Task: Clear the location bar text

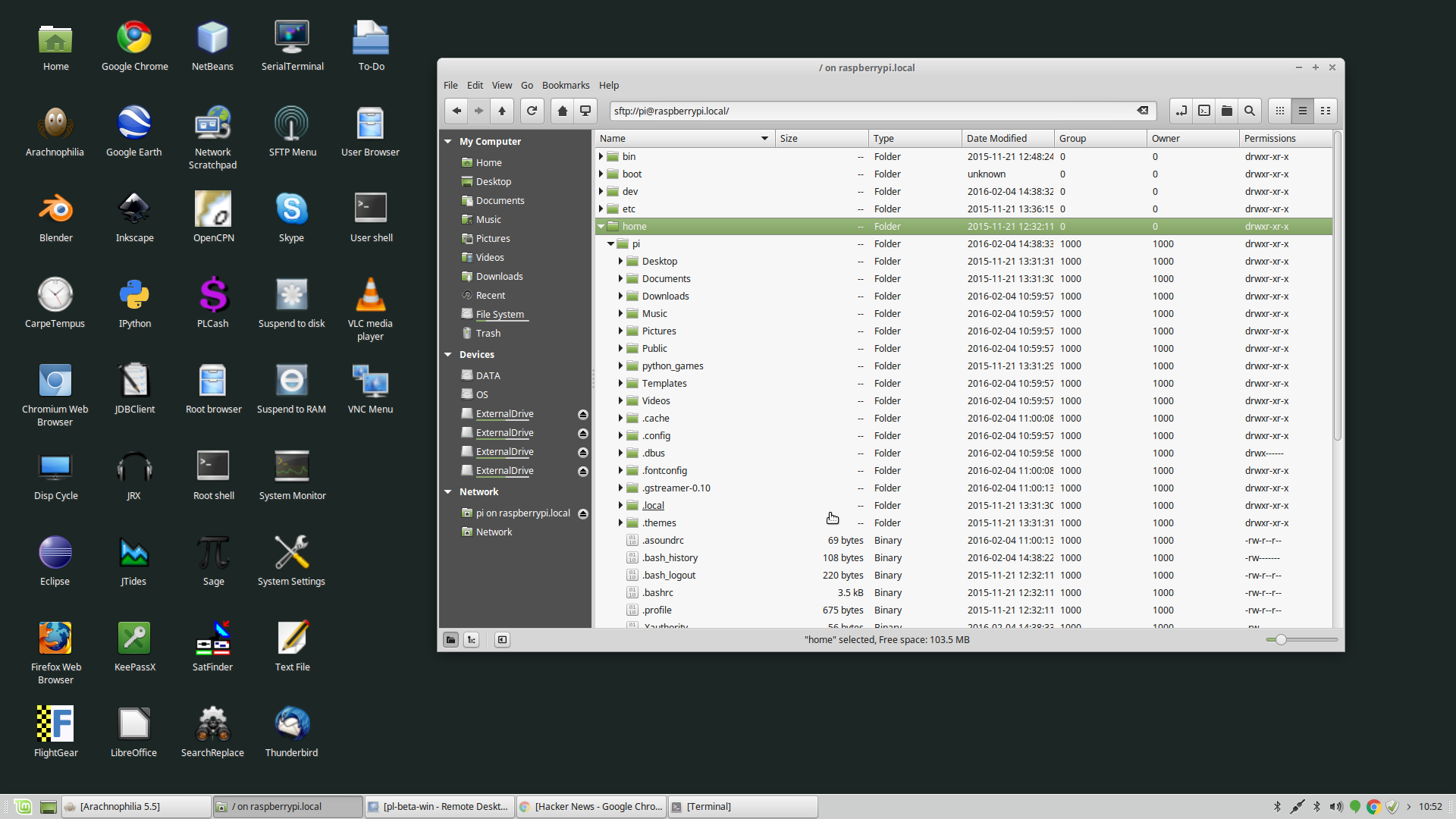Action: click(x=1142, y=111)
